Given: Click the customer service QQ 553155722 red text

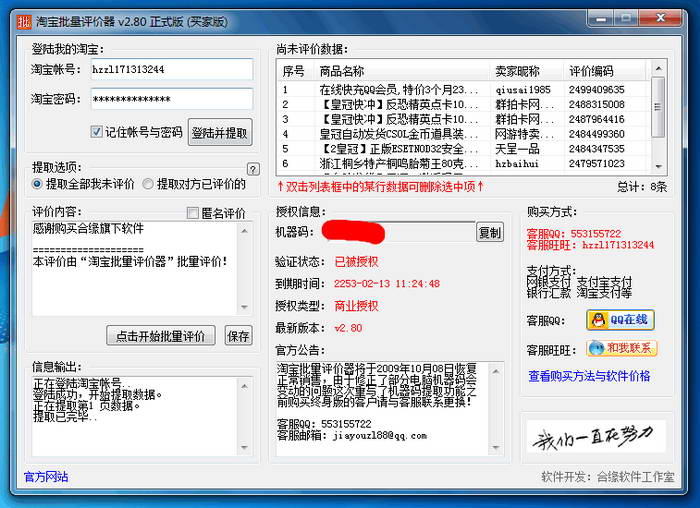Looking at the screenshot, I should pos(574,233).
